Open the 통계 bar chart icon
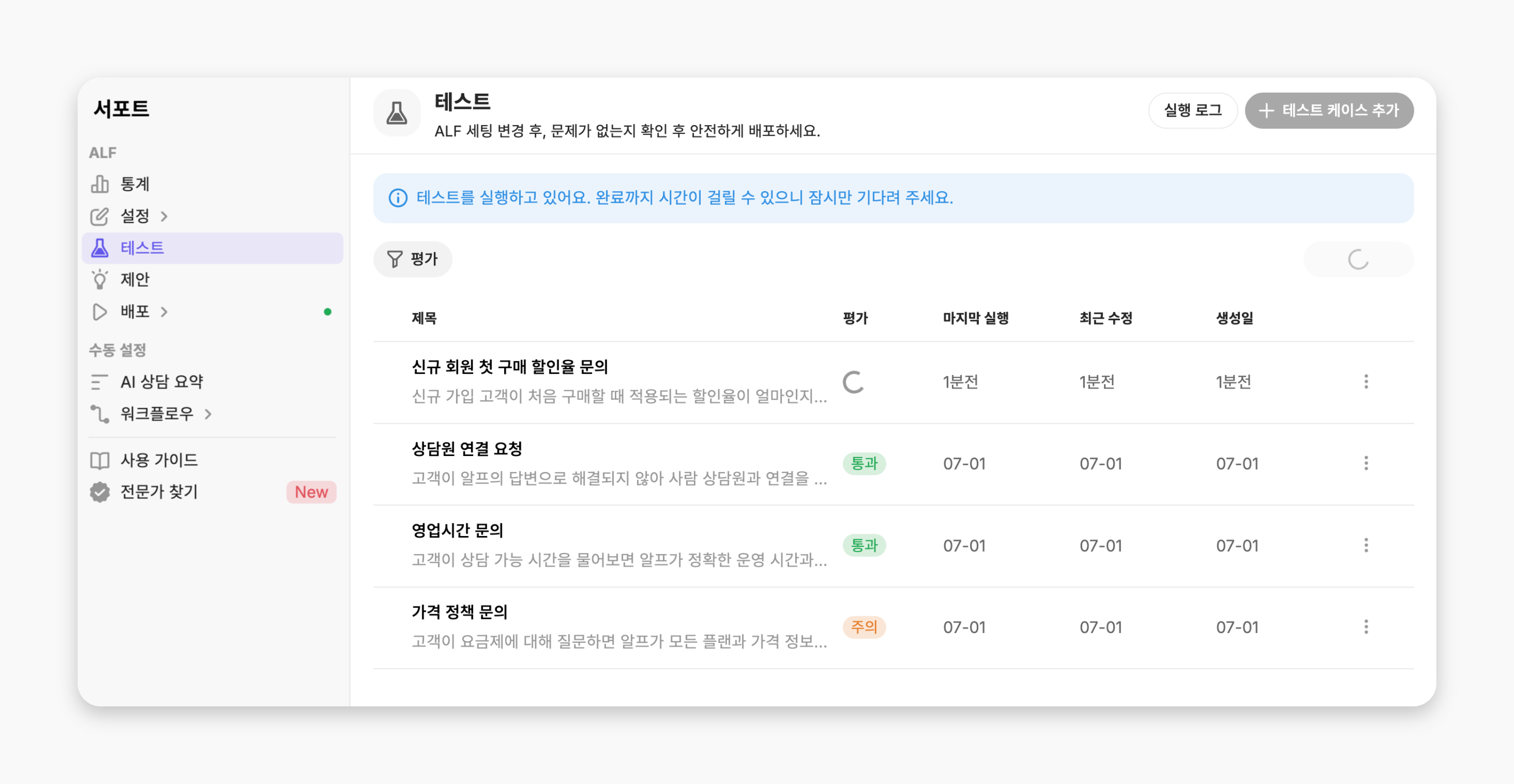The height and width of the screenshot is (784, 1514). [99, 184]
